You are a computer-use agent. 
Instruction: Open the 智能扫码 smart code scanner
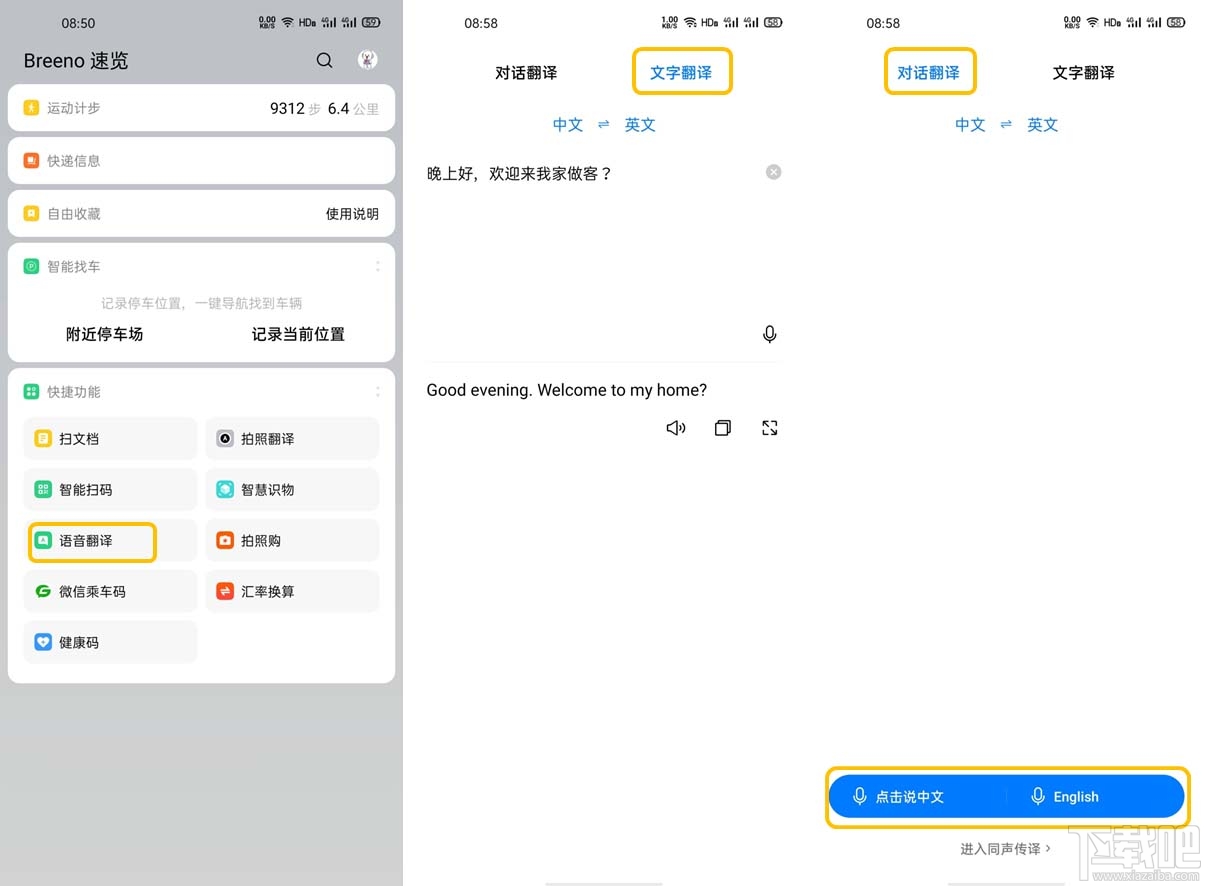(x=109, y=489)
